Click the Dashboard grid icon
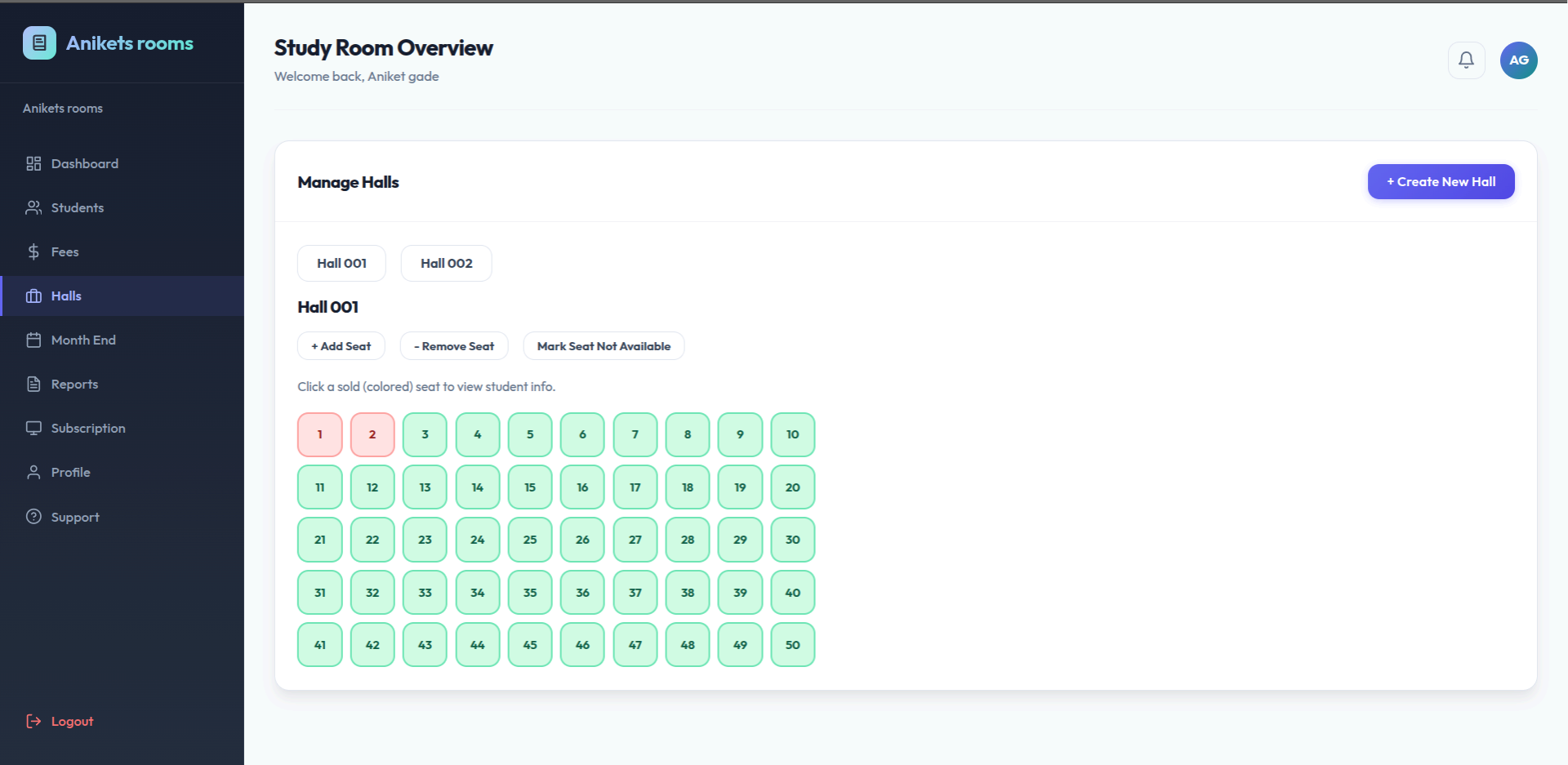Image resolution: width=1568 pixels, height=765 pixels. [33, 163]
